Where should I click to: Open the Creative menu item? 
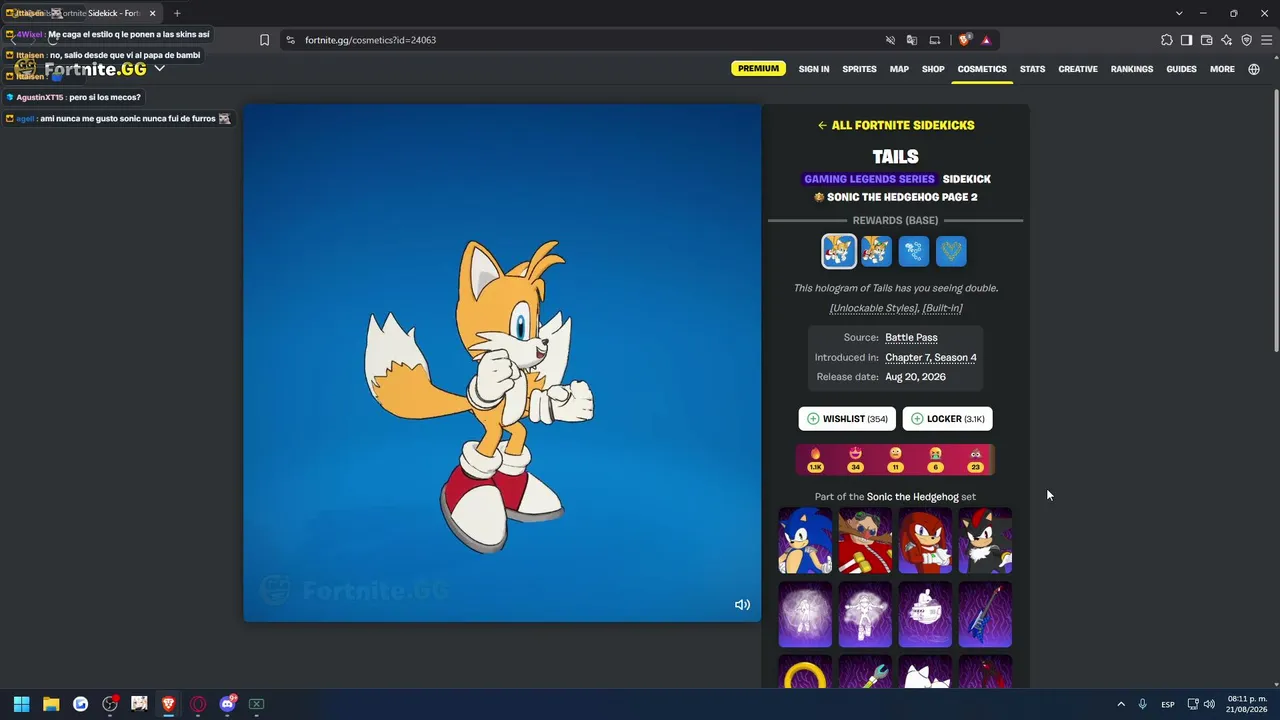point(1078,69)
